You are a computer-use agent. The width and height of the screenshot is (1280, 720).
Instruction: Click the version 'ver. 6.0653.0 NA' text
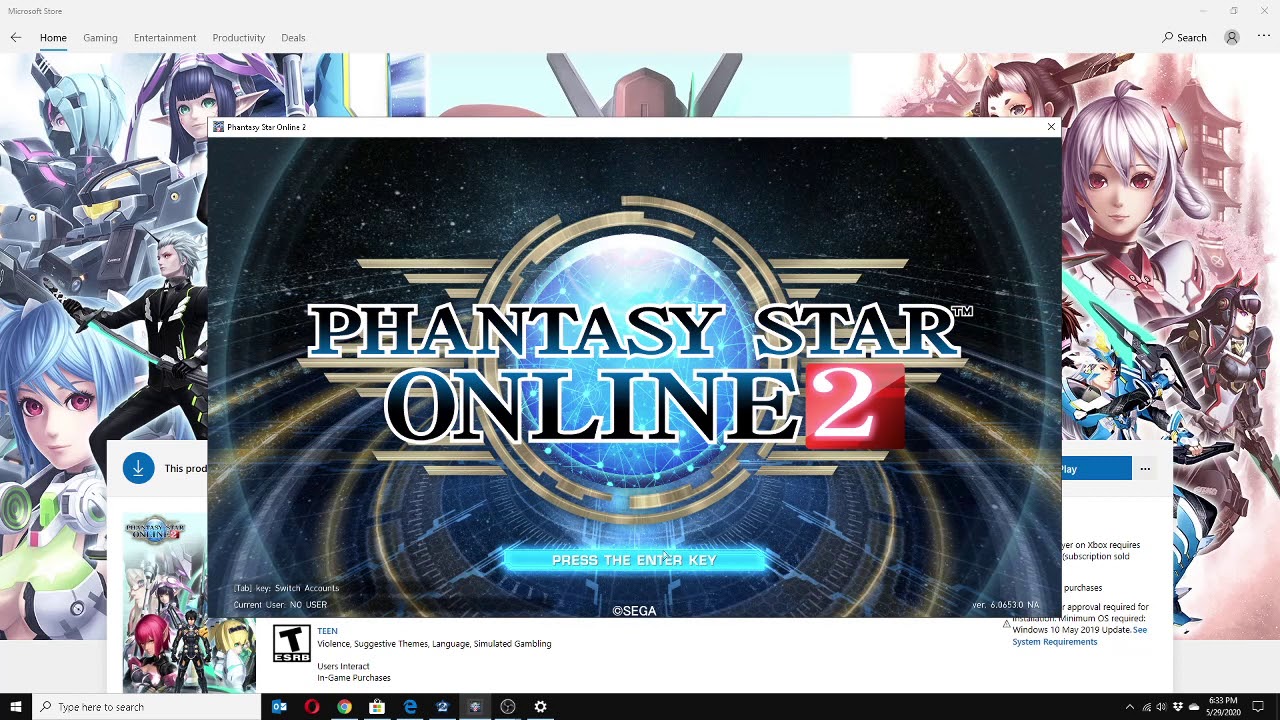(x=1005, y=605)
